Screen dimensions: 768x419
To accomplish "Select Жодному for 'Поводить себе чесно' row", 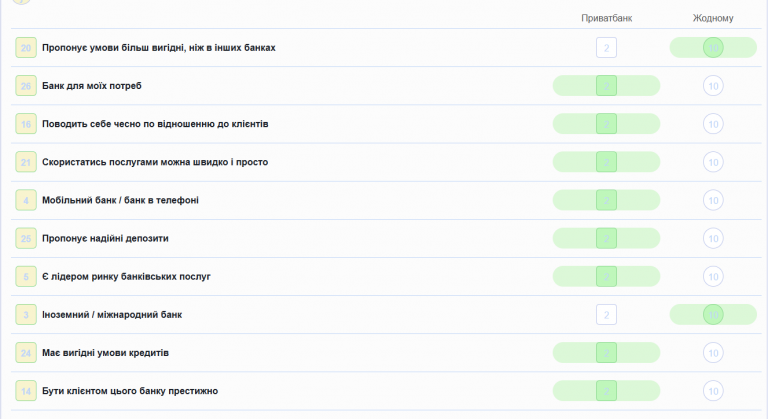I will click(713, 124).
